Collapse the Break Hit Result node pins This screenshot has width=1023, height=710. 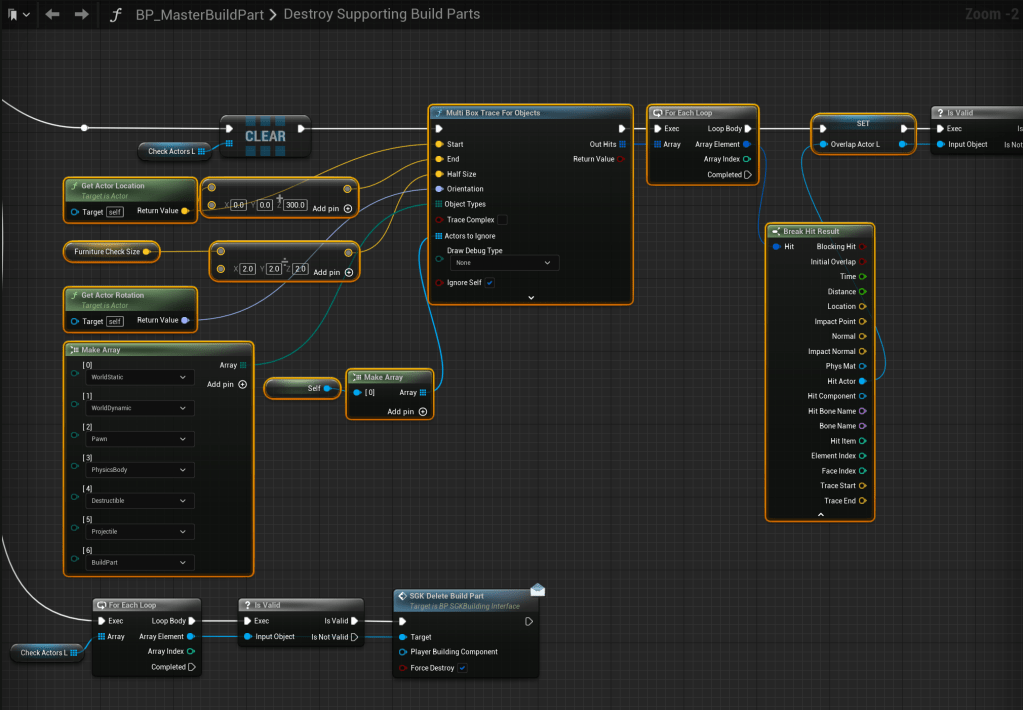820,514
